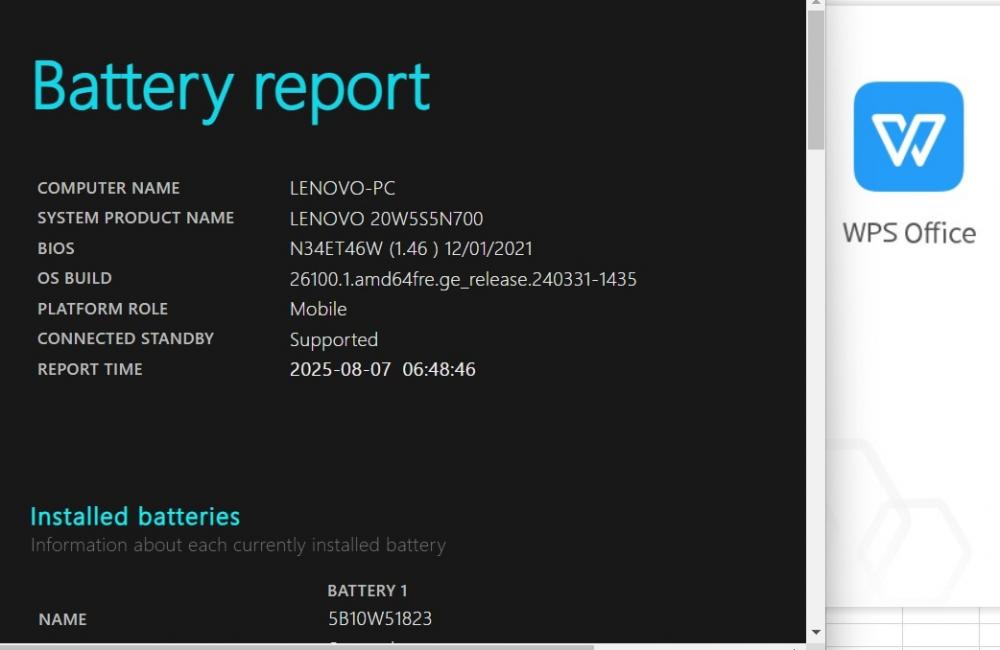Click the REPORT TIME label

point(90,369)
